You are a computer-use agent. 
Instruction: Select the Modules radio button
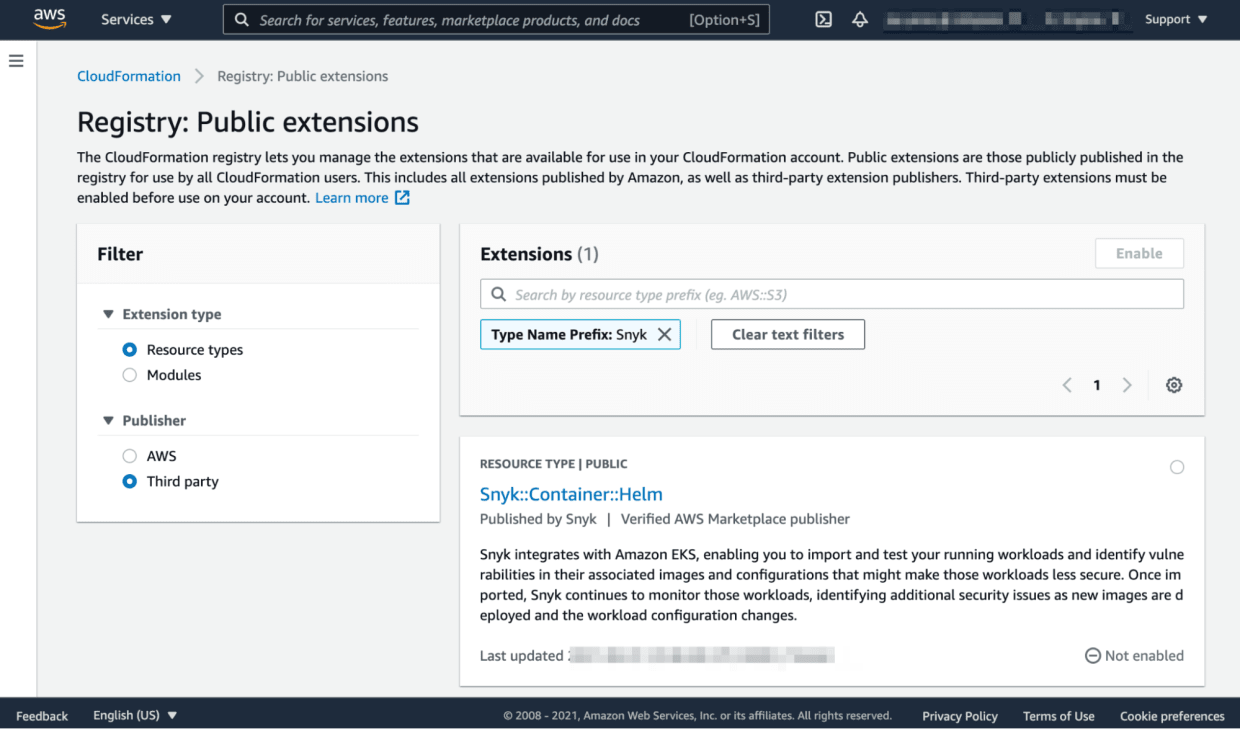129,375
